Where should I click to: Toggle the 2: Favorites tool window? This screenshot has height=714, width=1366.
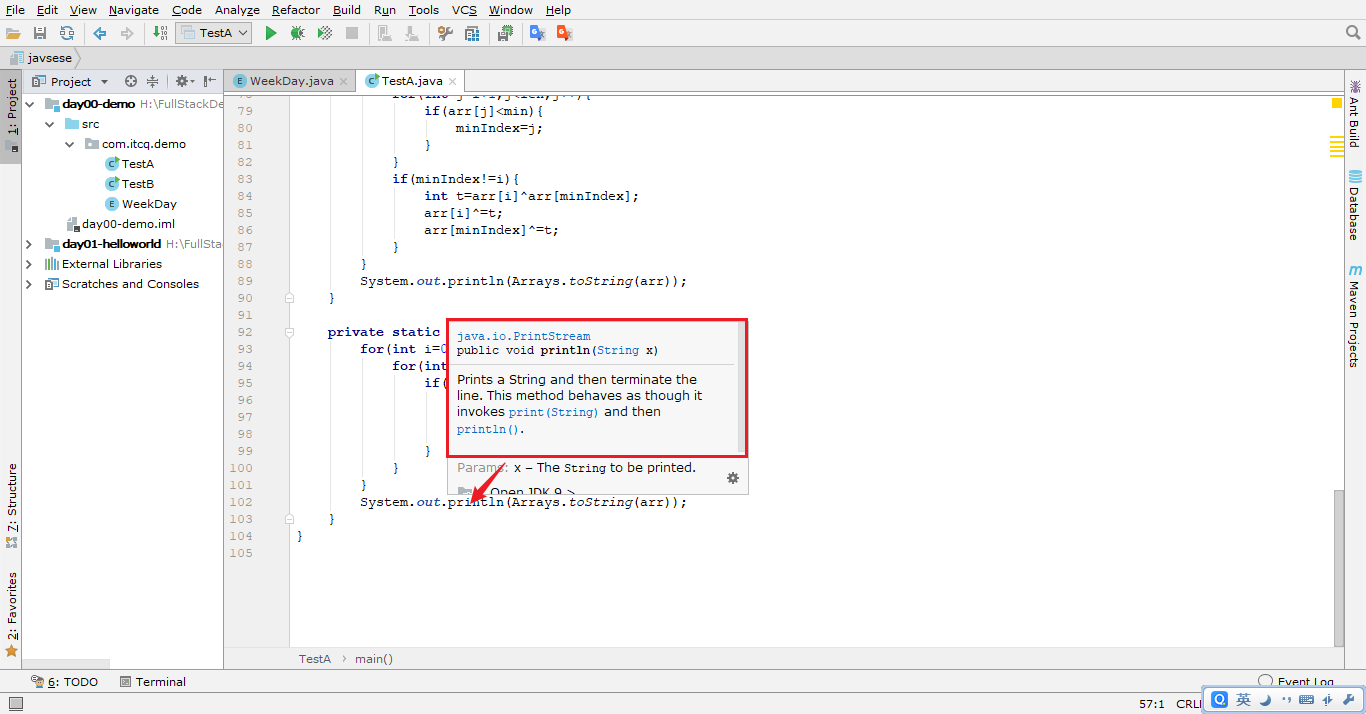click(11, 613)
